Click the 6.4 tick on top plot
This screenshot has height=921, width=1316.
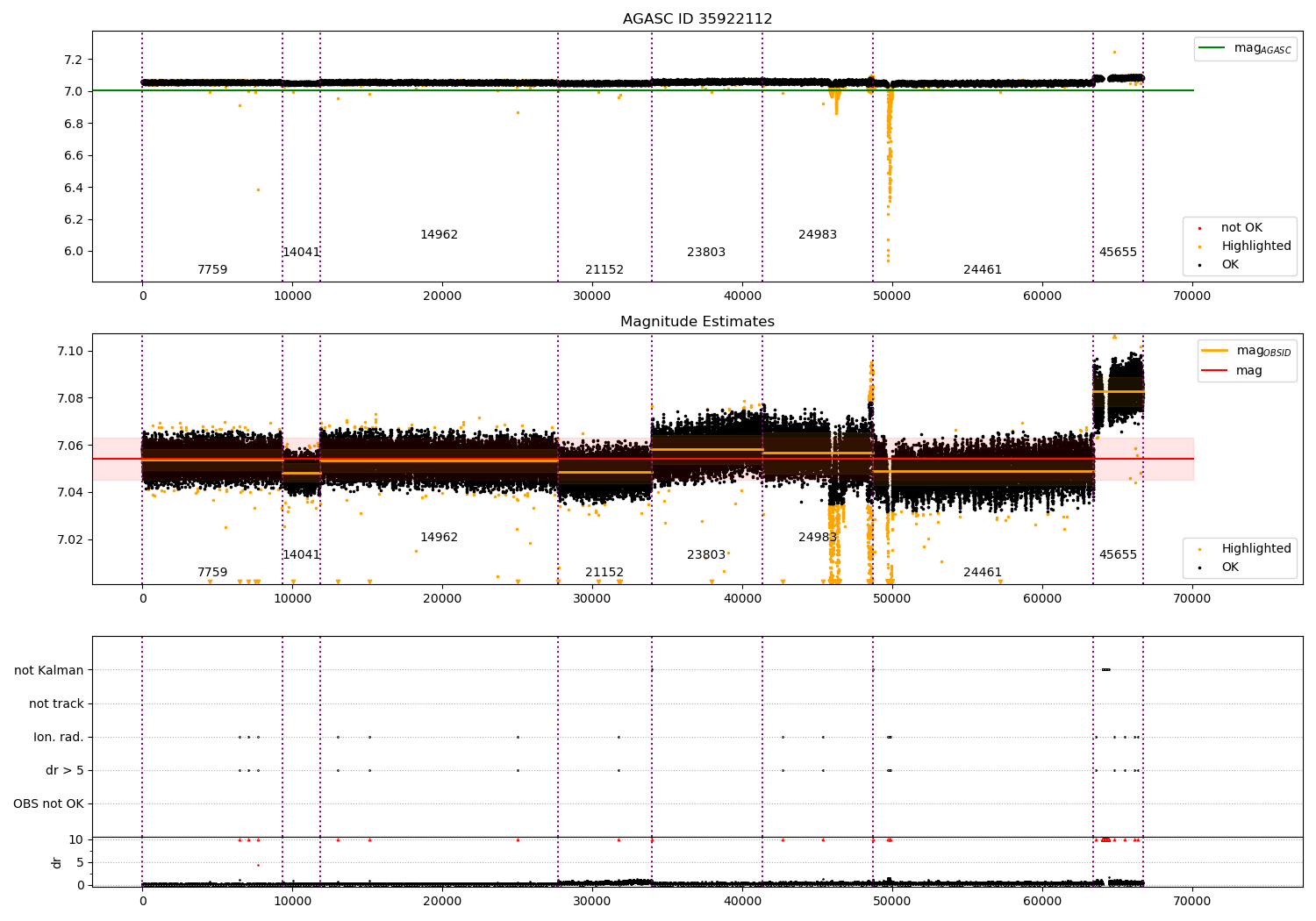click(x=73, y=188)
